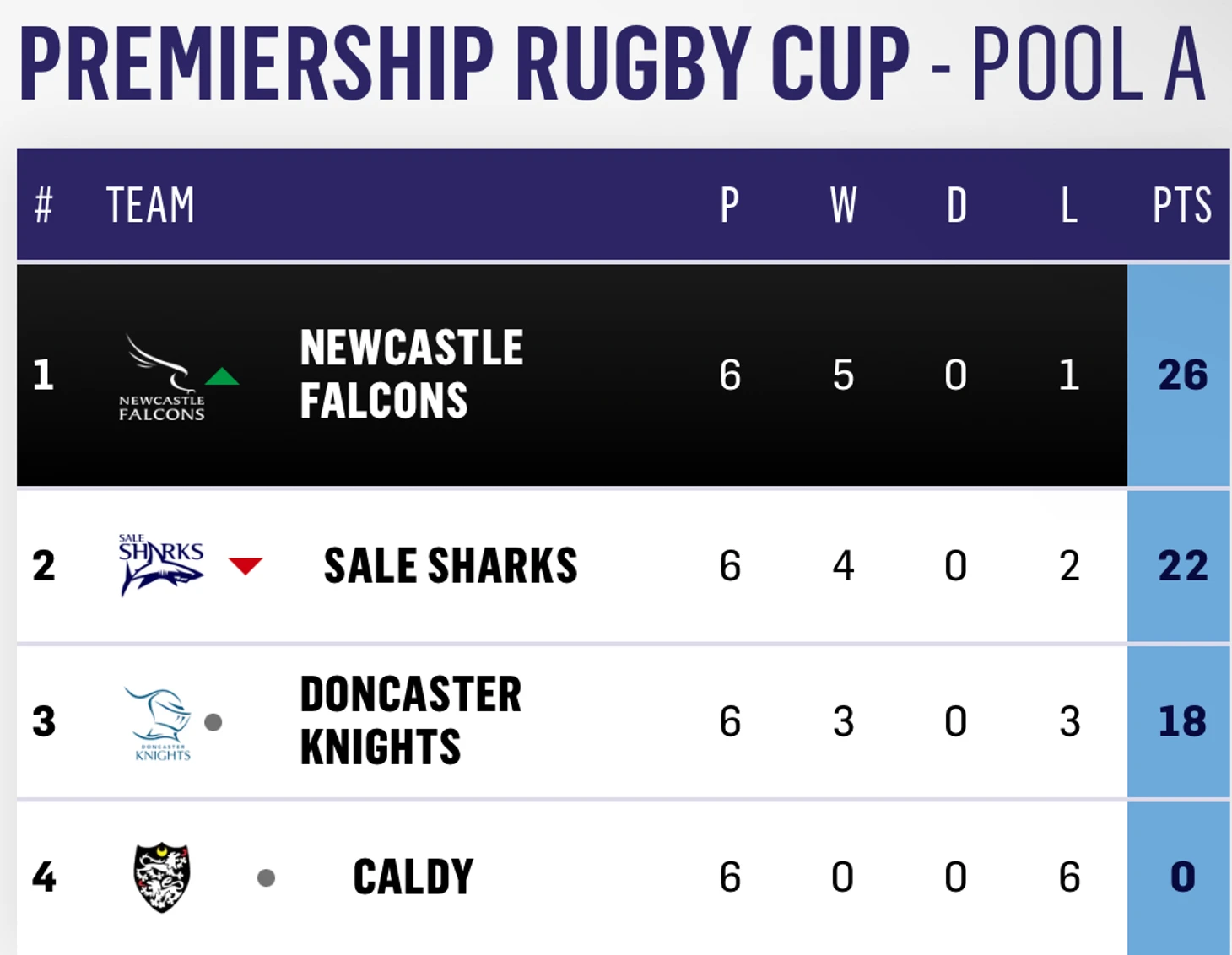Select the Doncaster Knights team name
Screen dimensions: 1232x955
(x=410, y=720)
